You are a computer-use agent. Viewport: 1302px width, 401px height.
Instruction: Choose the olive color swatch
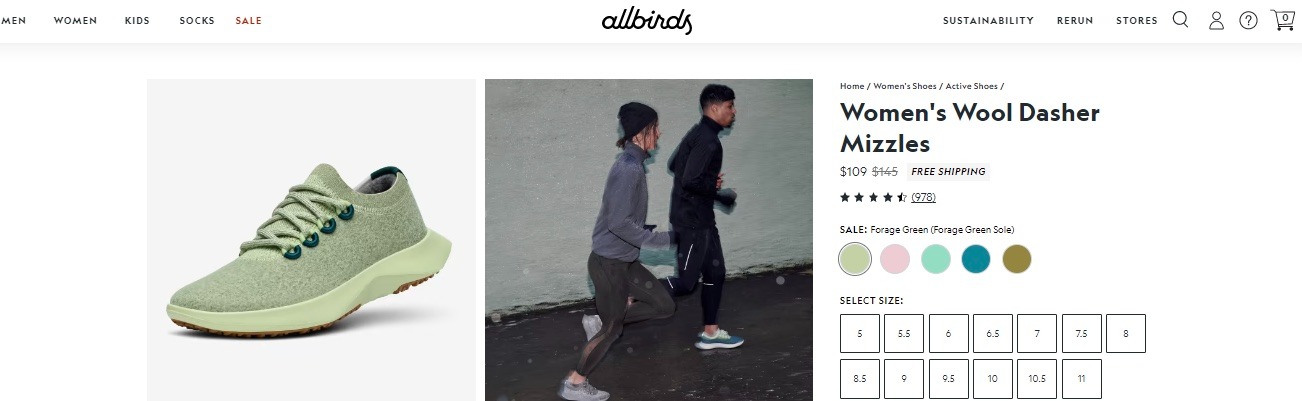(1017, 259)
